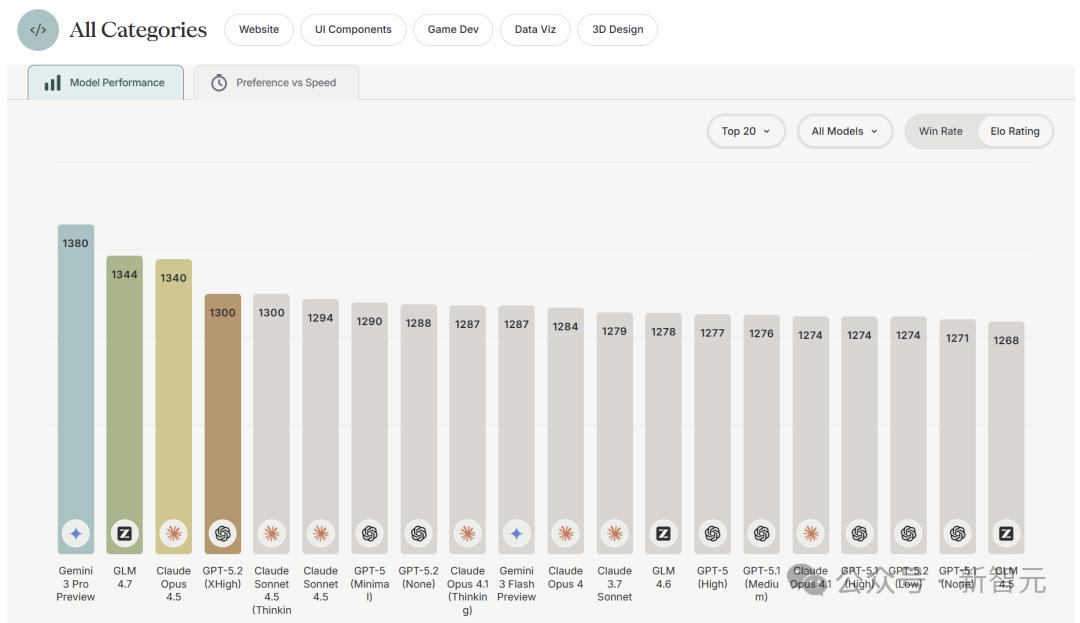Click the code brackets icon beside All Categories

pos(38,30)
